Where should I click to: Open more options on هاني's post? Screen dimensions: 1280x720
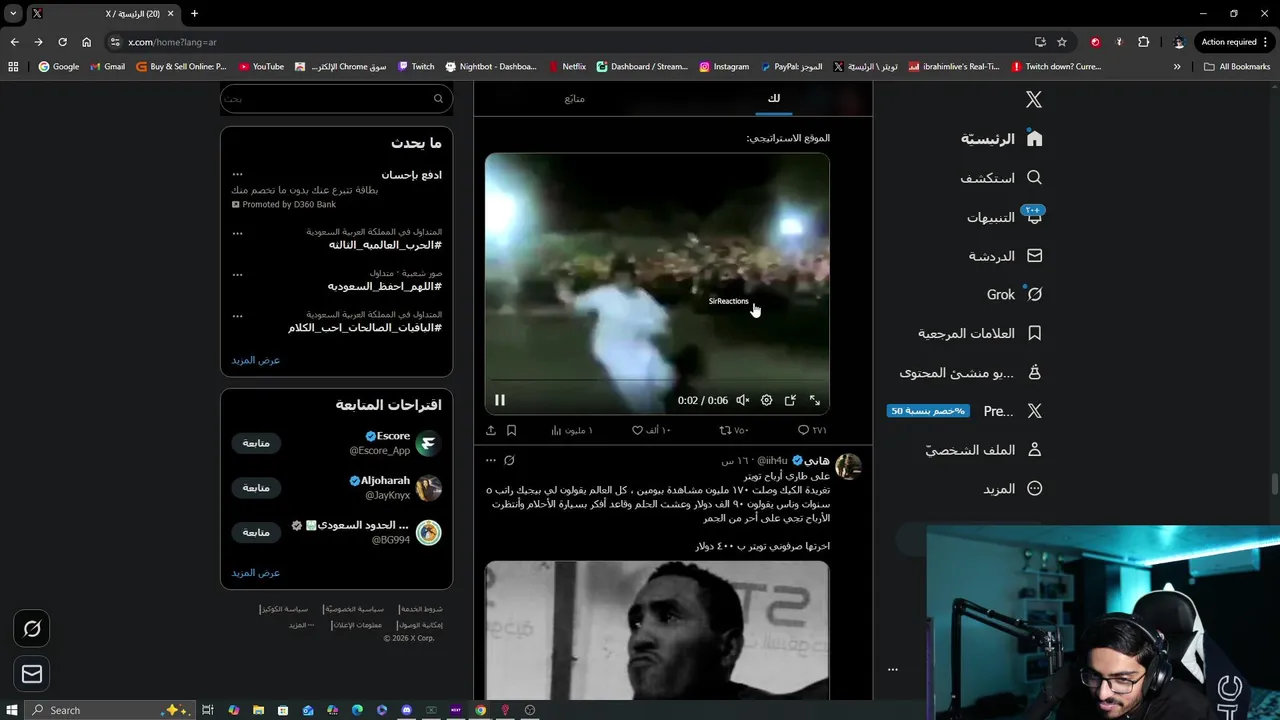point(490,460)
